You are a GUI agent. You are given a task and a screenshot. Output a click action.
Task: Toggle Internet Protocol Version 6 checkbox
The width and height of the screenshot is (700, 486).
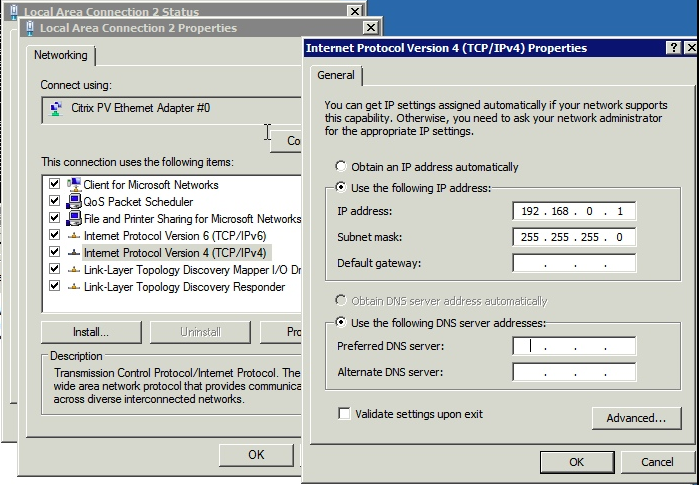point(54,234)
